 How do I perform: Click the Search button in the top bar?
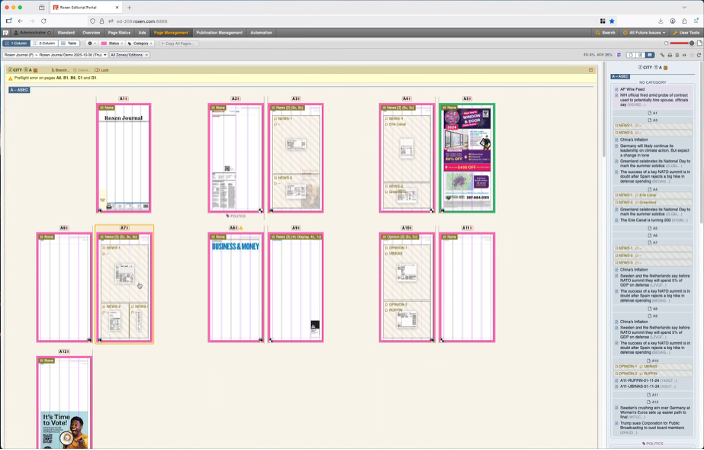605,32
